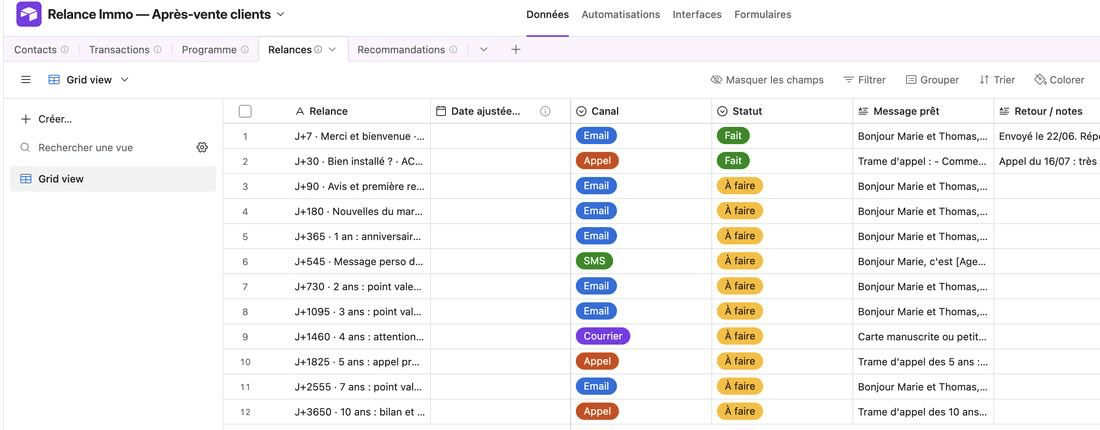Open the Formulaires tab
The height and width of the screenshot is (430, 1100).
coord(763,14)
